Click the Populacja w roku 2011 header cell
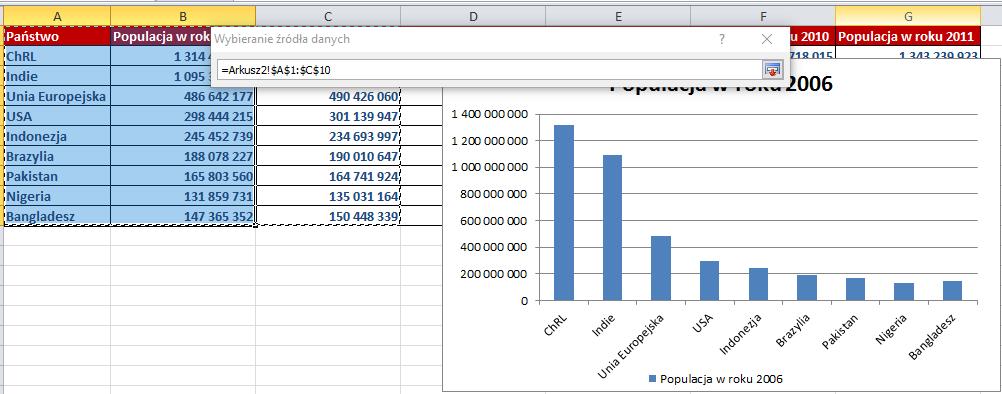This screenshot has height=394, width=1002. [908, 36]
